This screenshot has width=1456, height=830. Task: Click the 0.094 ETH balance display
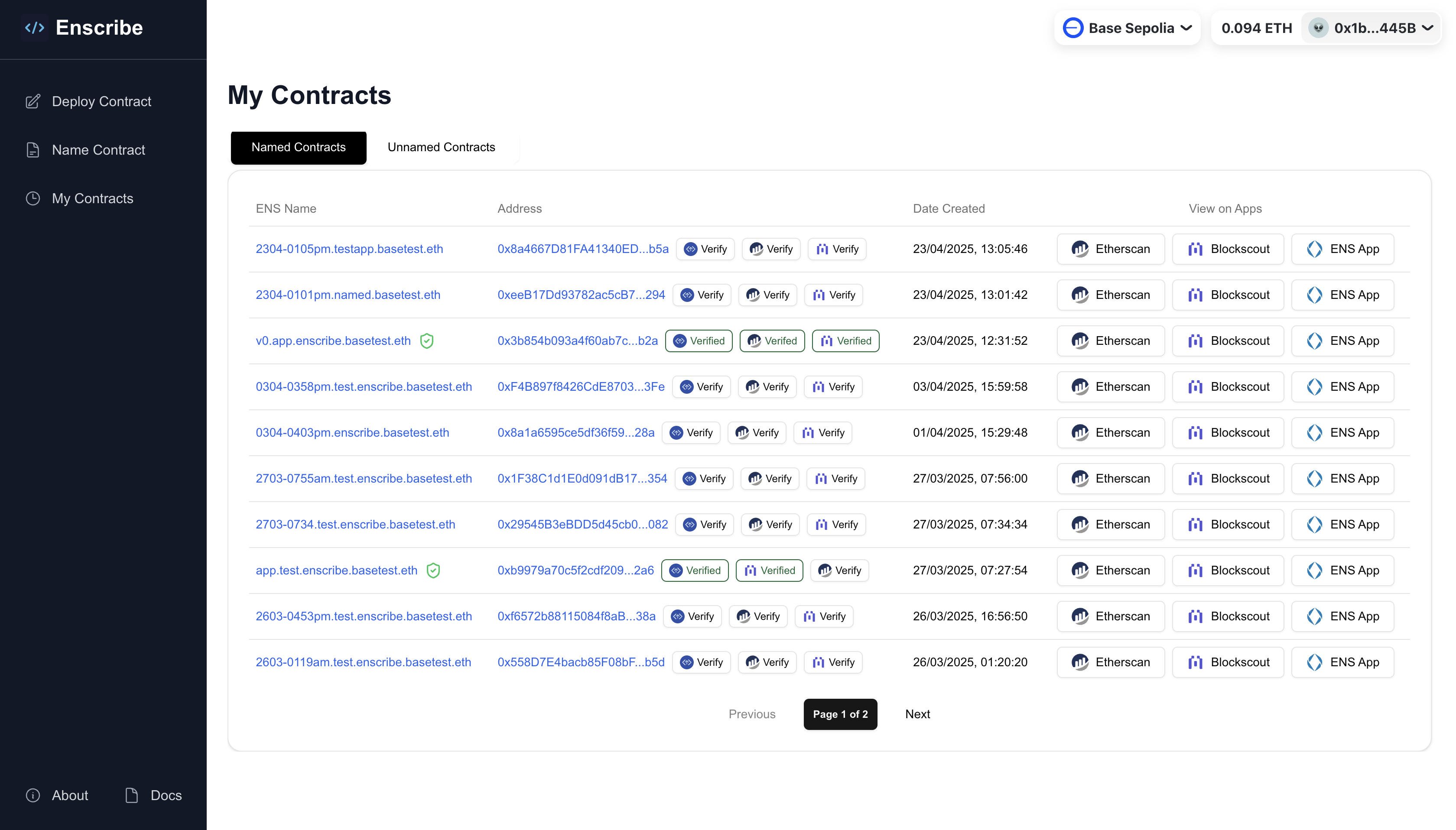1257,28
